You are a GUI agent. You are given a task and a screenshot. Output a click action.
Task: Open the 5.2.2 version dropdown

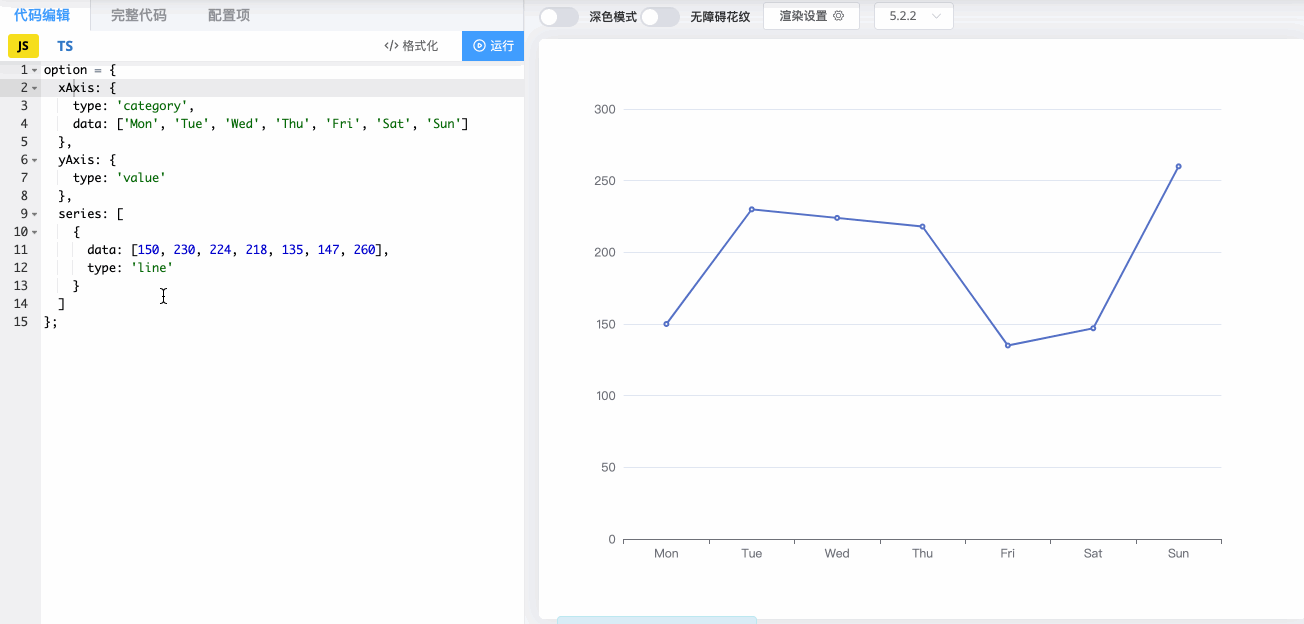pos(914,16)
